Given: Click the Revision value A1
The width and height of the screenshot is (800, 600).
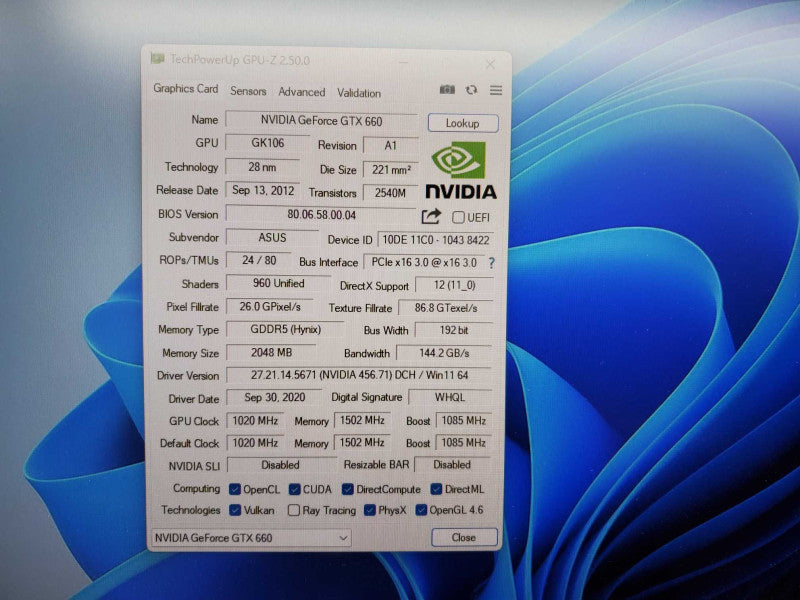Looking at the screenshot, I should pos(390,146).
